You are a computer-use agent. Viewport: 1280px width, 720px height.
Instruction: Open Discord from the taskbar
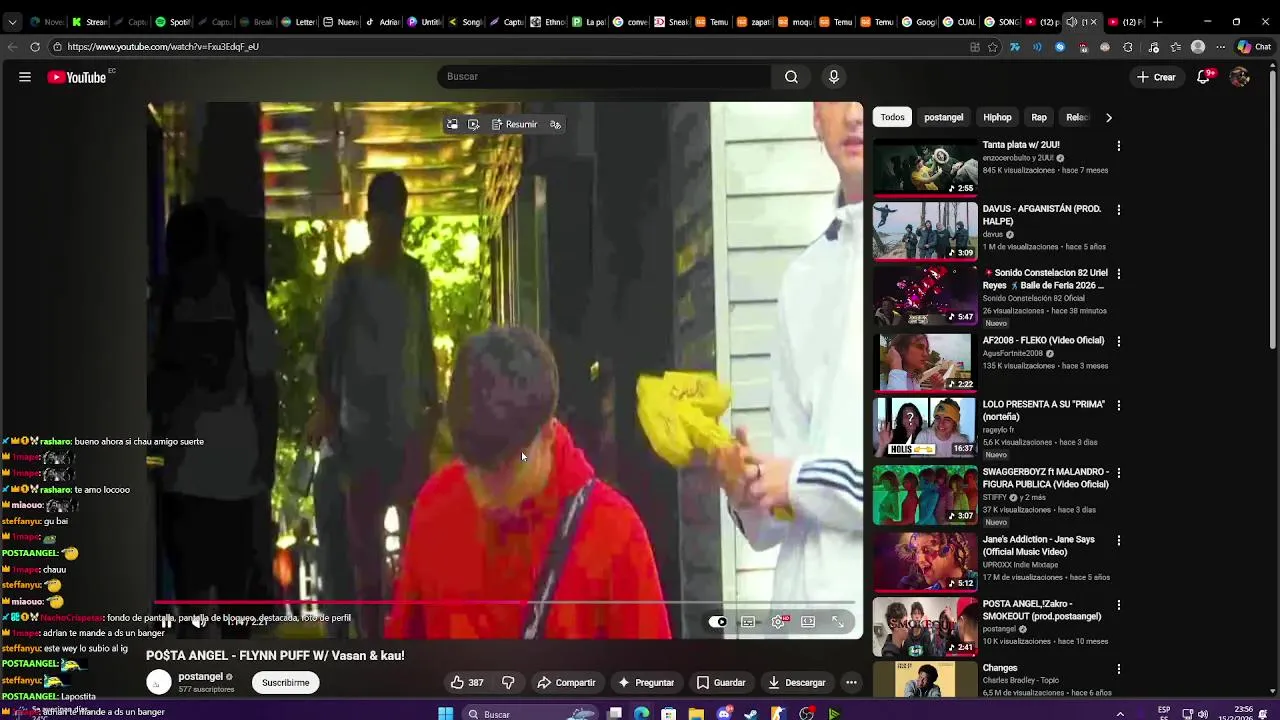pyautogui.click(x=724, y=714)
